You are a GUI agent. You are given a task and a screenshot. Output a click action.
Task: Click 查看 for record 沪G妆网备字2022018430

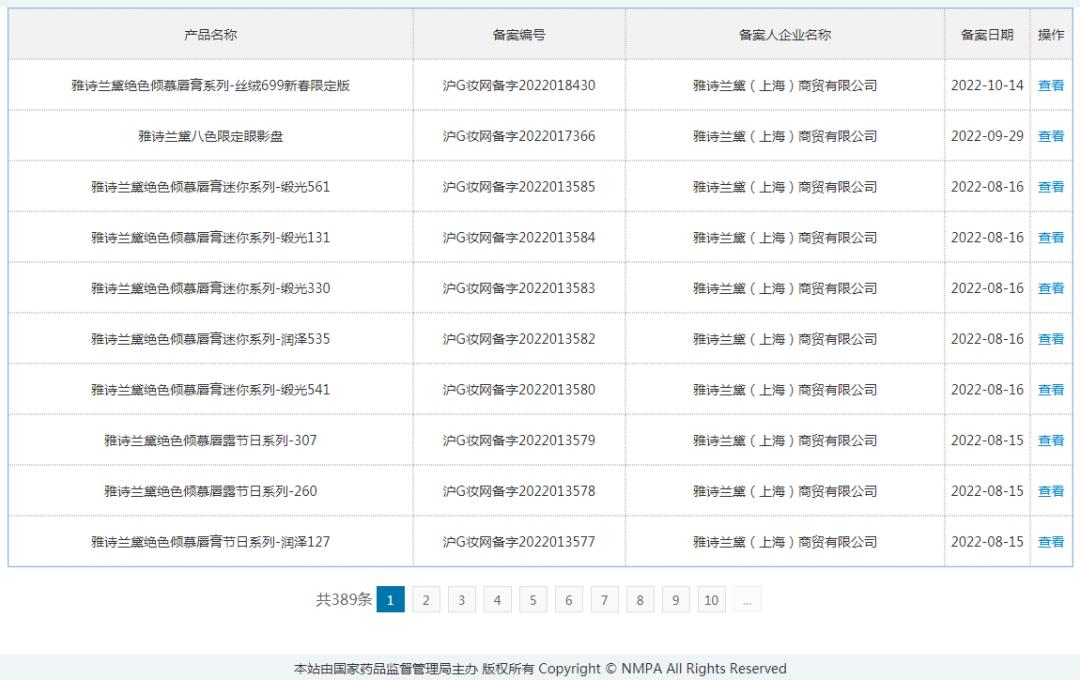pos(1050,85)
